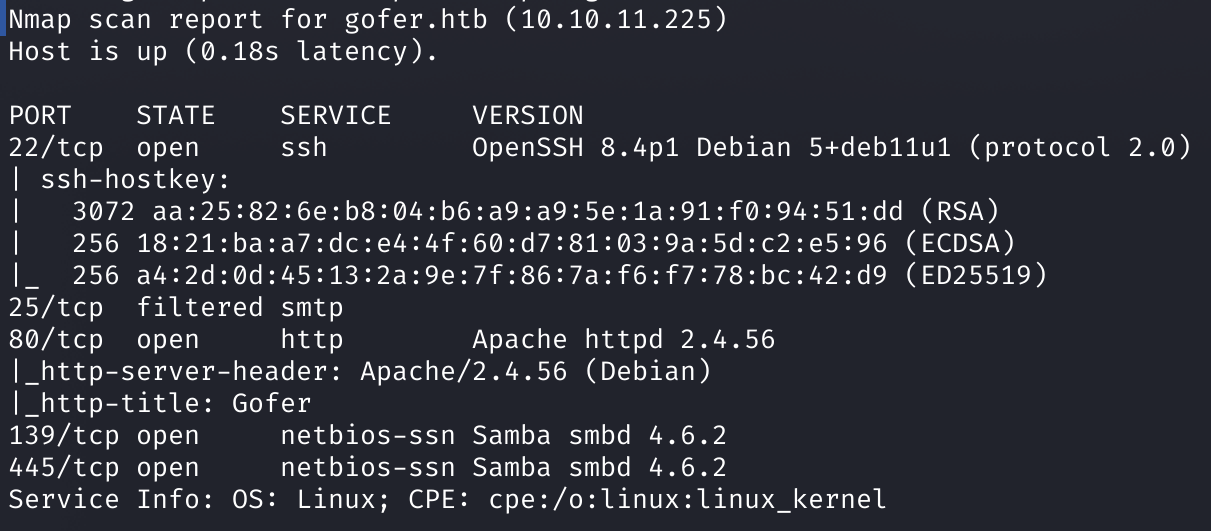Click the http-server-header line
Image resolution: width=1211 pixels, height=531 pixels.
360,371
